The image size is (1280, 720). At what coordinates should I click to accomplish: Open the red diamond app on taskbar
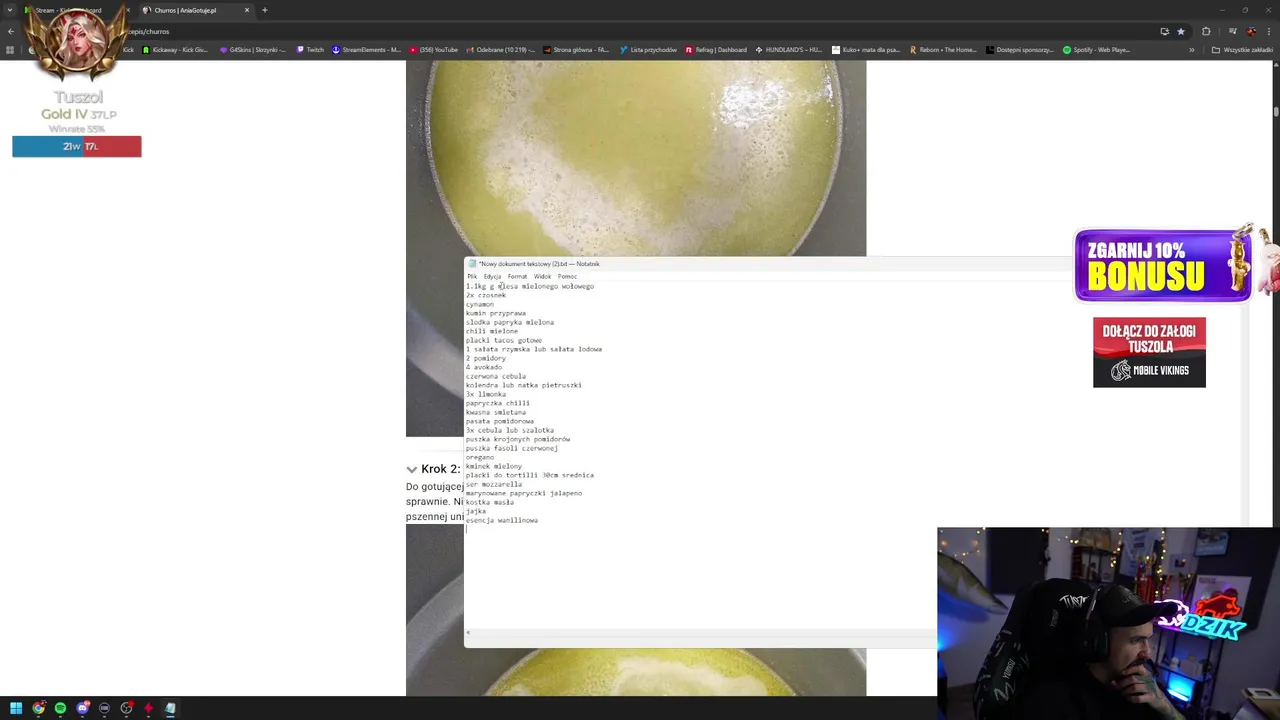tap(148, 708)
